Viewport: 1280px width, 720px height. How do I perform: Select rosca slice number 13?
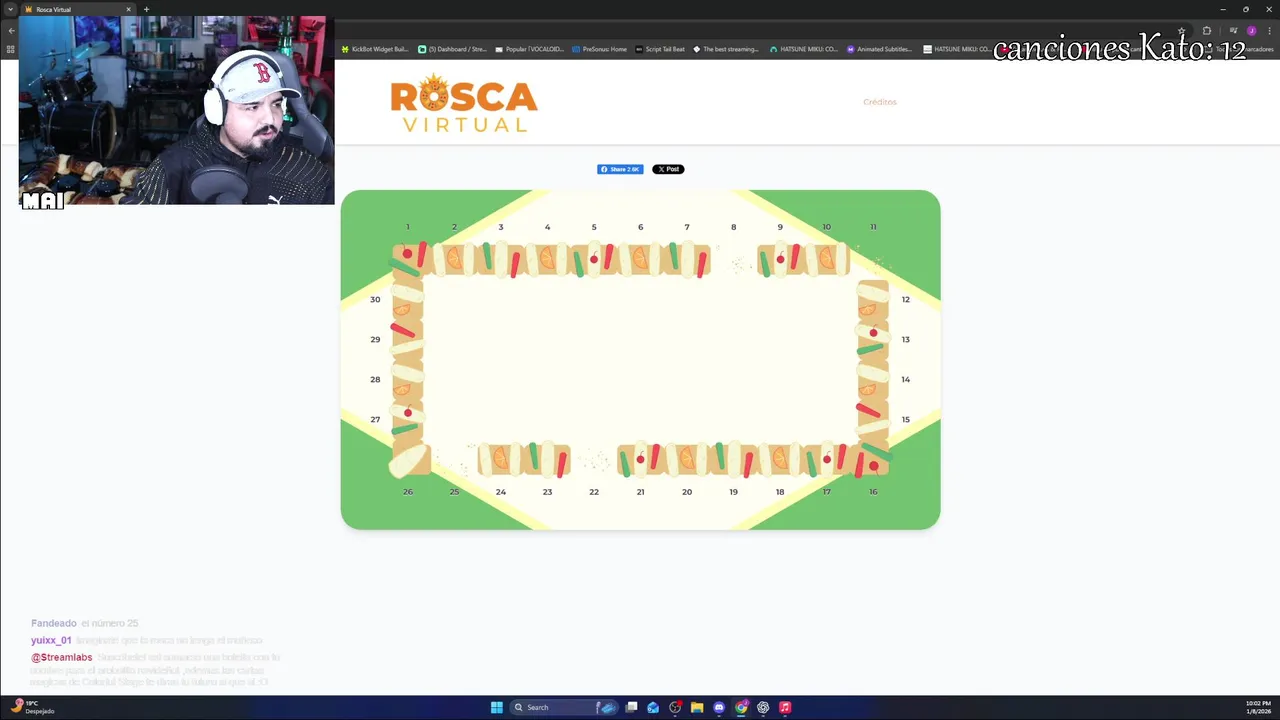point(873,339)
